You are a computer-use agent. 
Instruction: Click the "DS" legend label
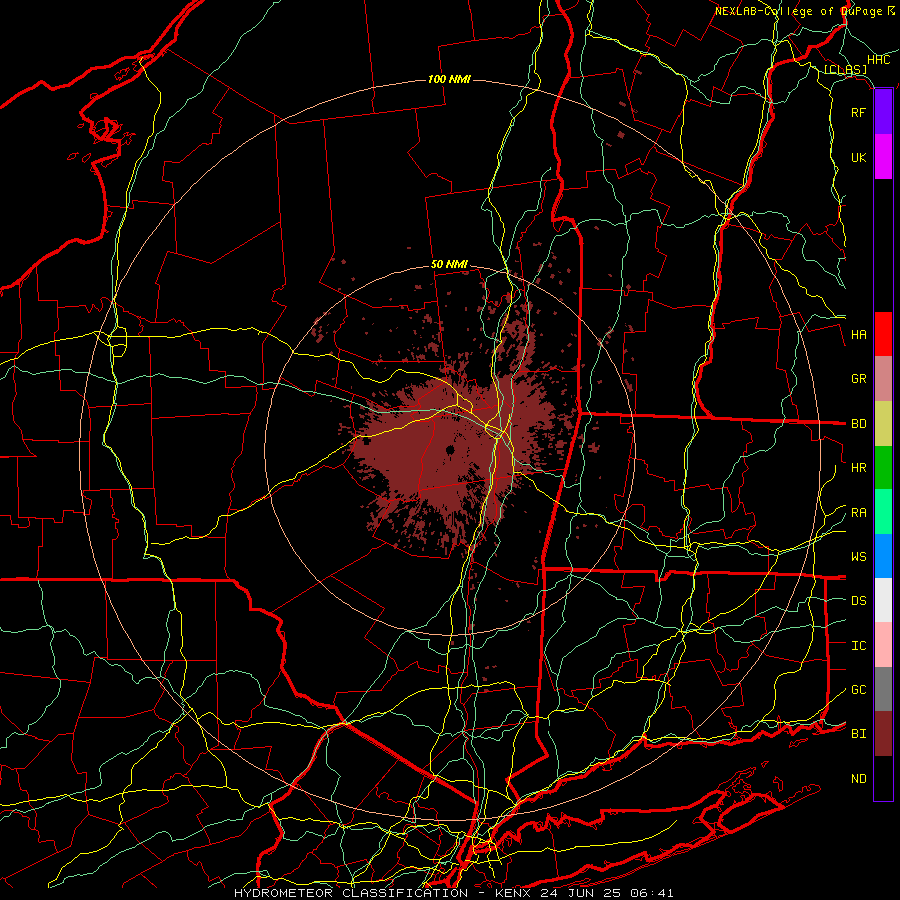(x=858, y=601)
